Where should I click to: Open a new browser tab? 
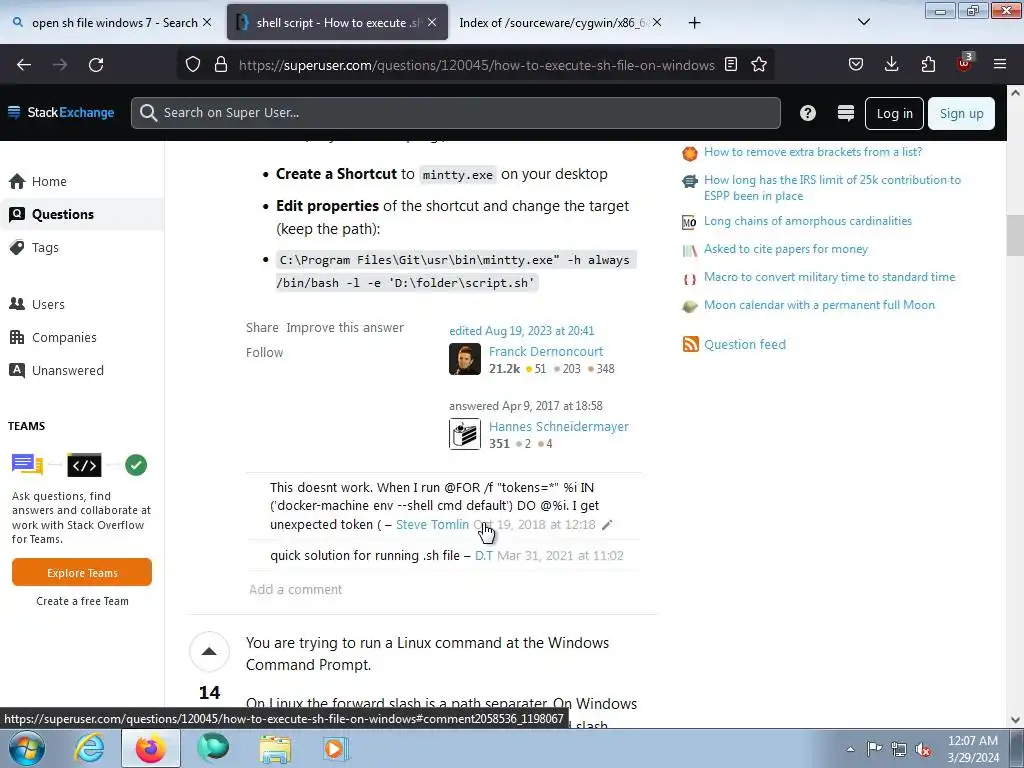pyautogui.click(x=694, y=23)
